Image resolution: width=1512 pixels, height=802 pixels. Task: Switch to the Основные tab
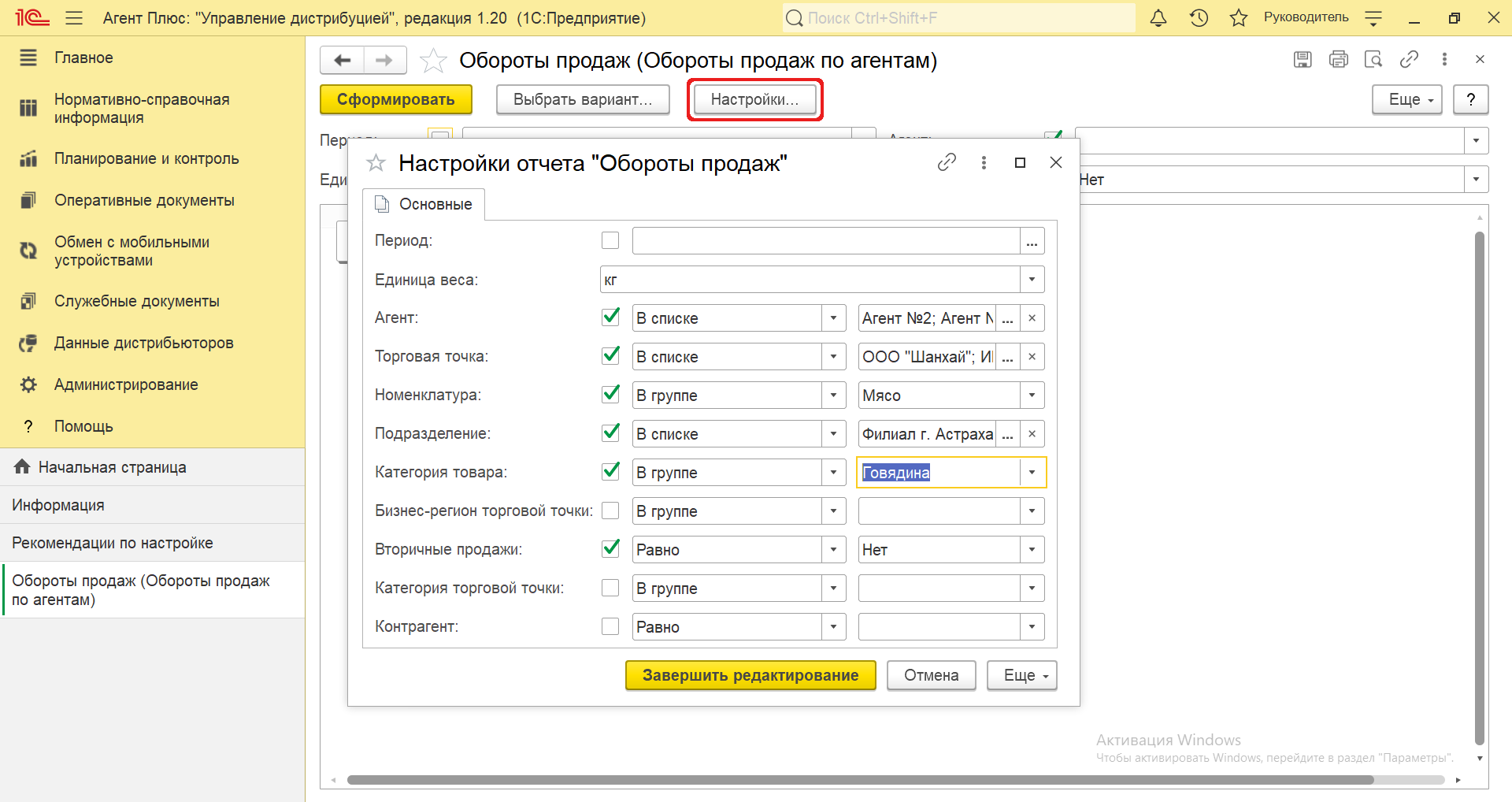tap(424, 204)
